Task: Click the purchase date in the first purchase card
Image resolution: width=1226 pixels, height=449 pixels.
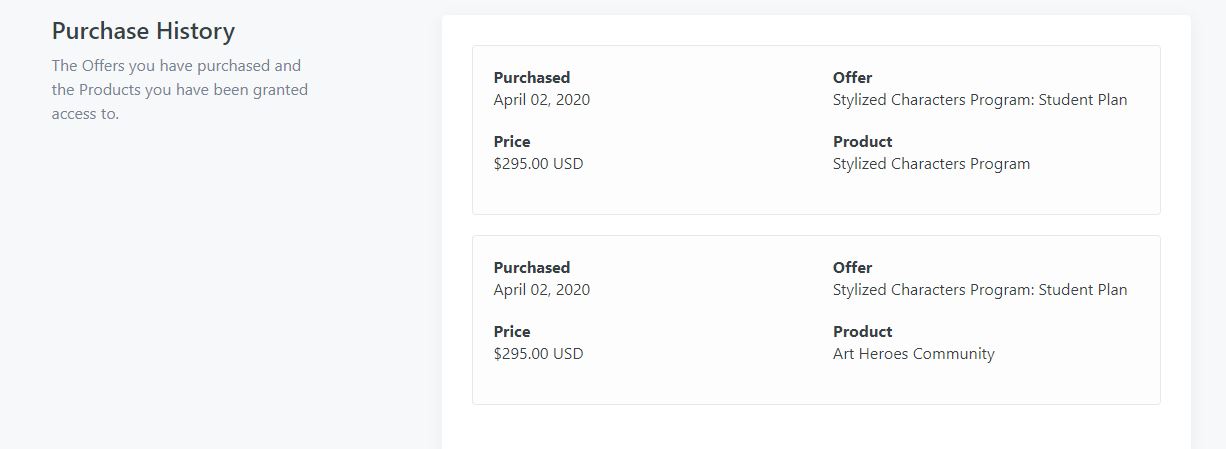Action: (541, 100)
